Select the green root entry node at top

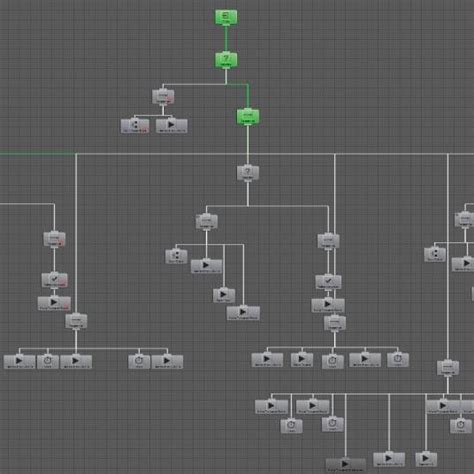tap(226, 17)
